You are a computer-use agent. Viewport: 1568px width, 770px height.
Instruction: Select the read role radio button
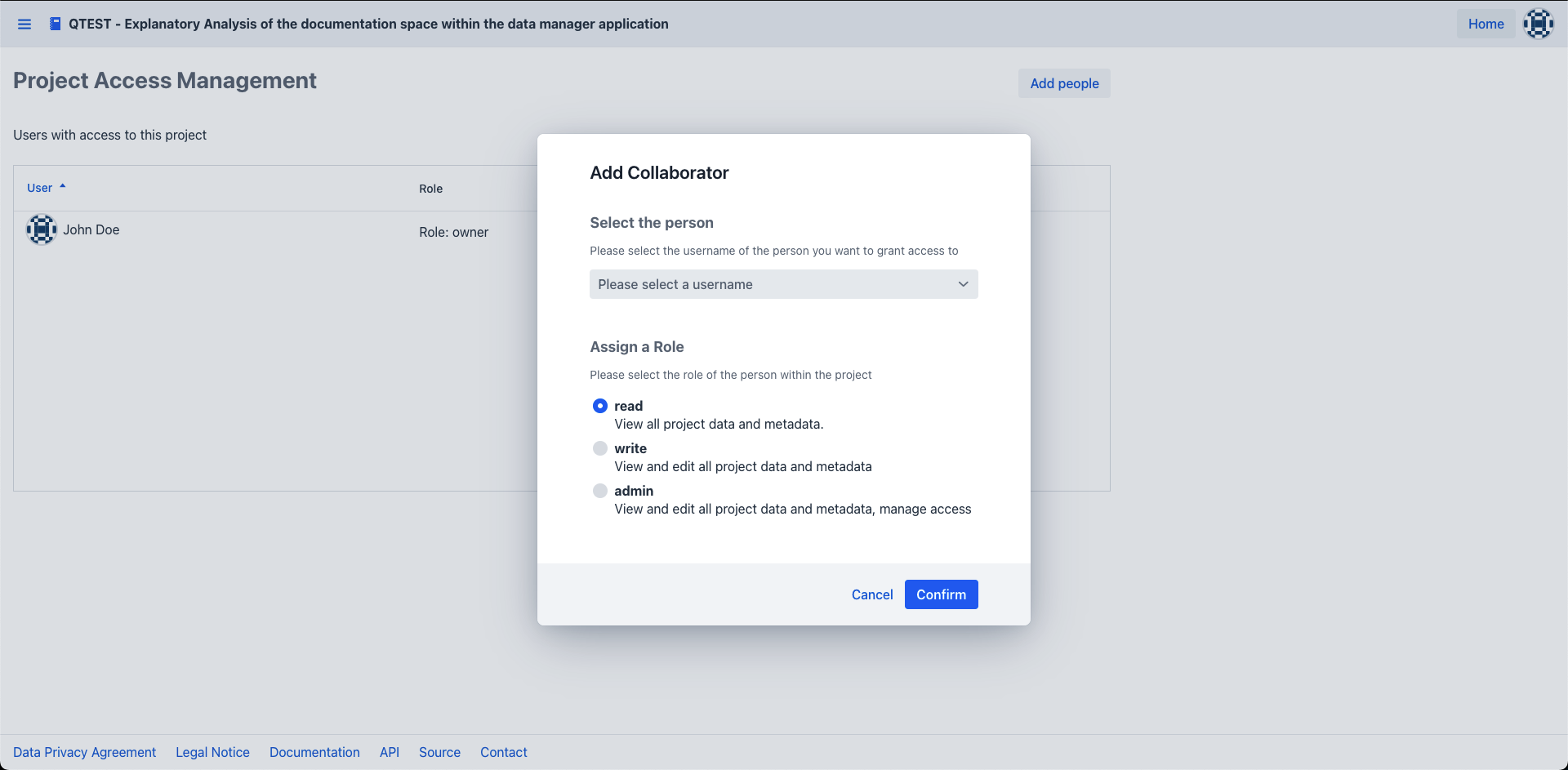(x=600, y=406)
